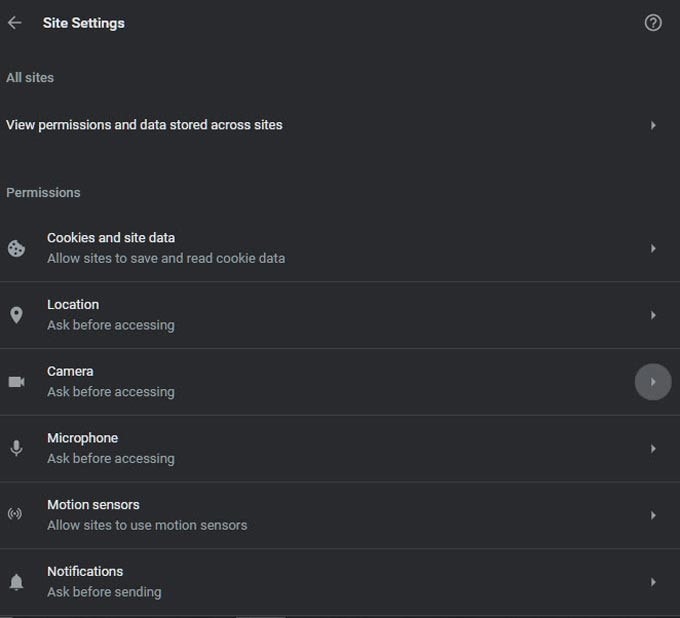Viewport: 680px width, 618px height.
Task: Expand the Microphone row arrow
Action: coord(653,449)
